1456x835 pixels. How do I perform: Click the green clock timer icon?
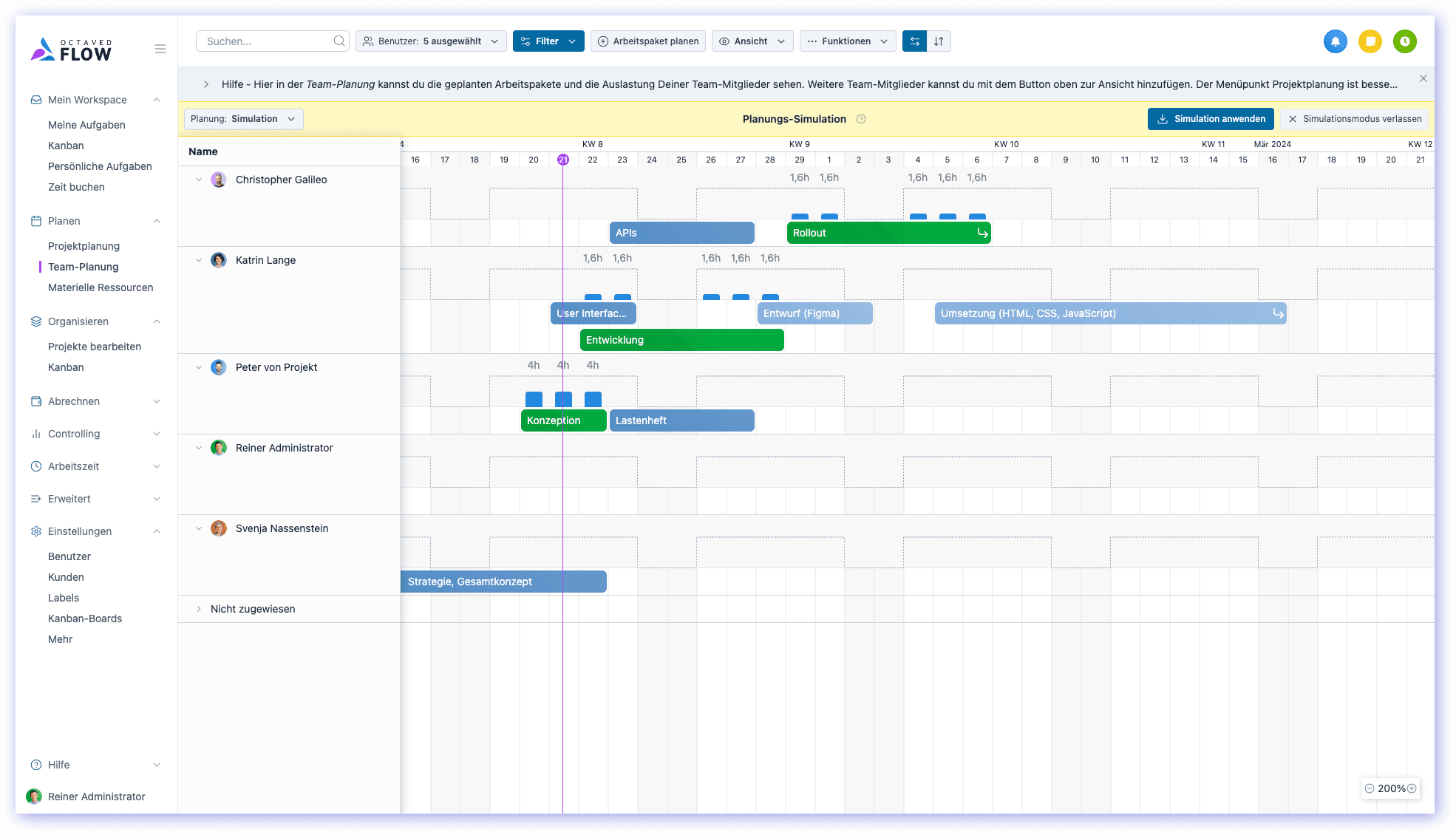coord(1404,41)
